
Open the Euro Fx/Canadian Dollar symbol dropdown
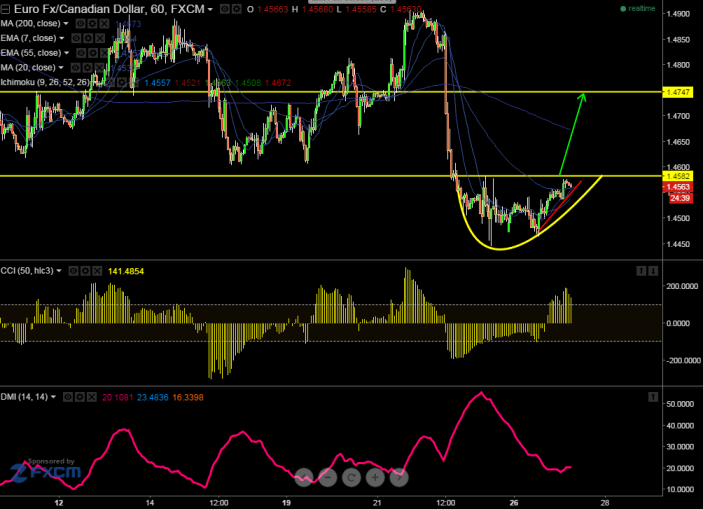coord(209,9)
